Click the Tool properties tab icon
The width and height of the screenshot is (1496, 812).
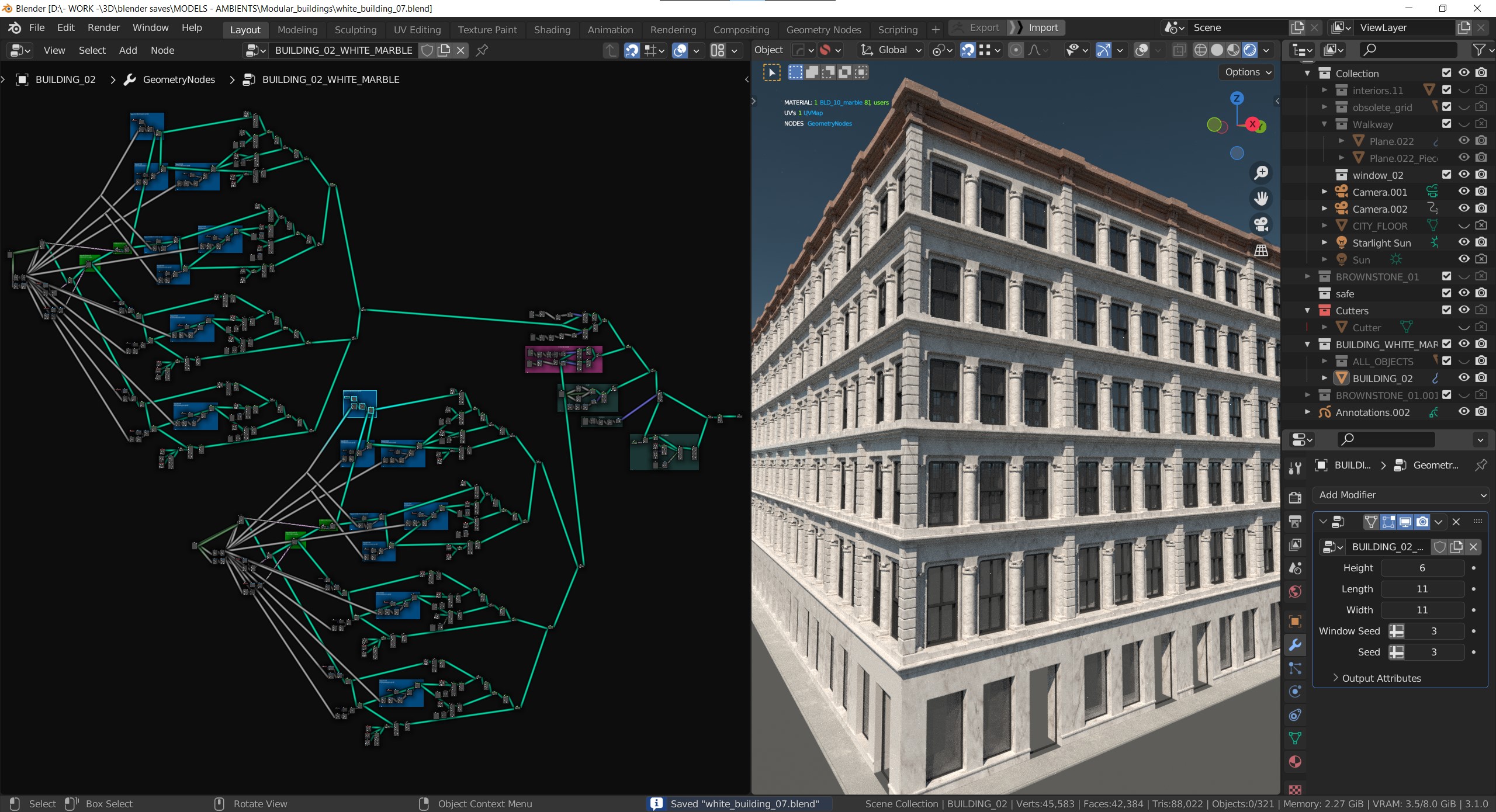click(x=1295, y=468)
